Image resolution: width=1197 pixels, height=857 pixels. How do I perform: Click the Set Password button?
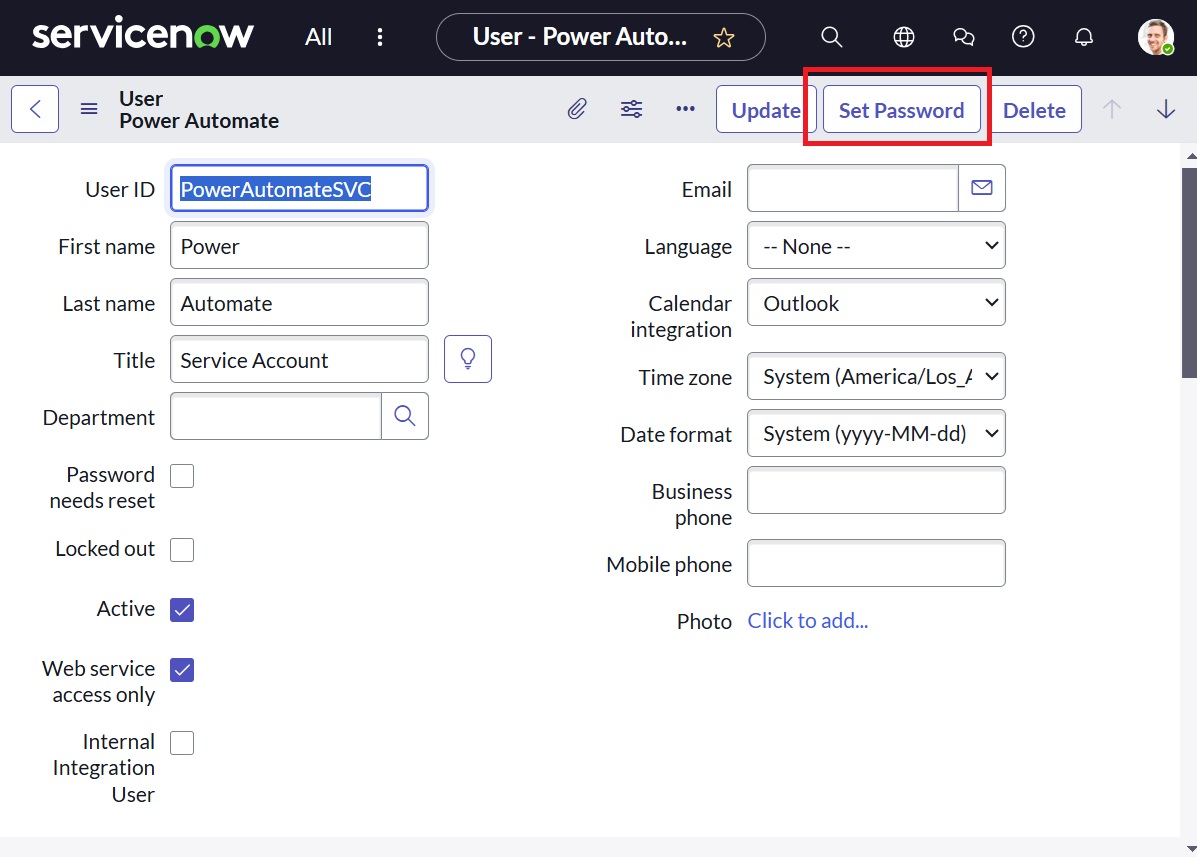[901, 110]
